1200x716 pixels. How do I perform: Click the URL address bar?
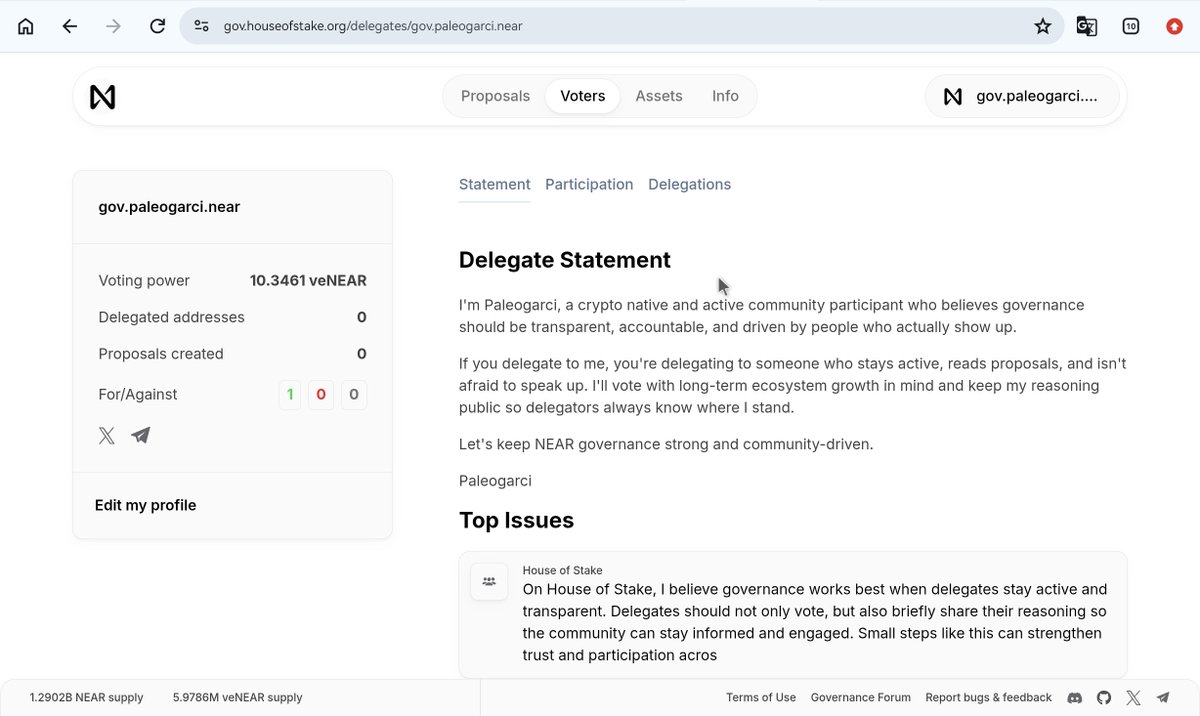[620, 27]
